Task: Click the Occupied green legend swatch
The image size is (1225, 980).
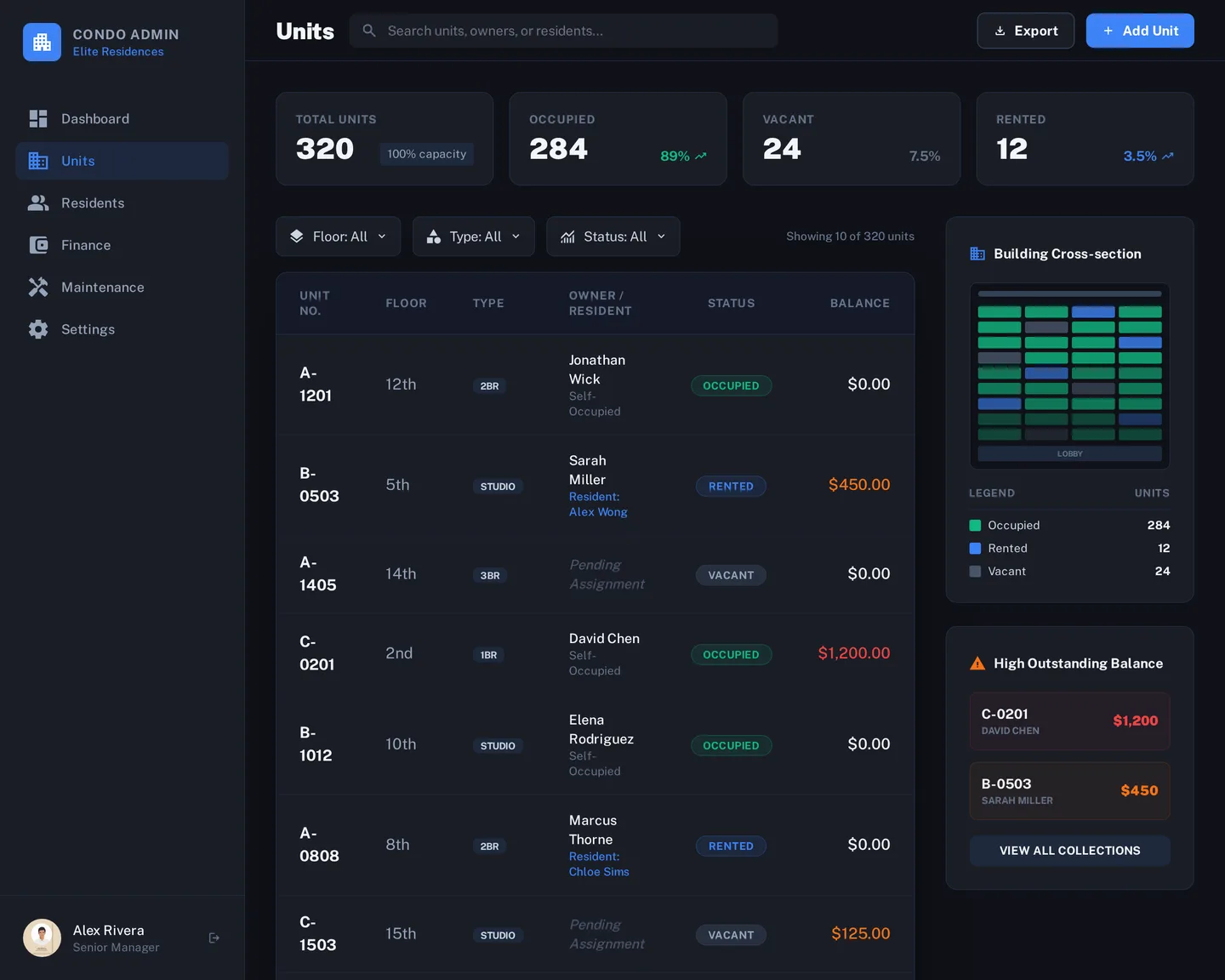Action: pos(974,525)
